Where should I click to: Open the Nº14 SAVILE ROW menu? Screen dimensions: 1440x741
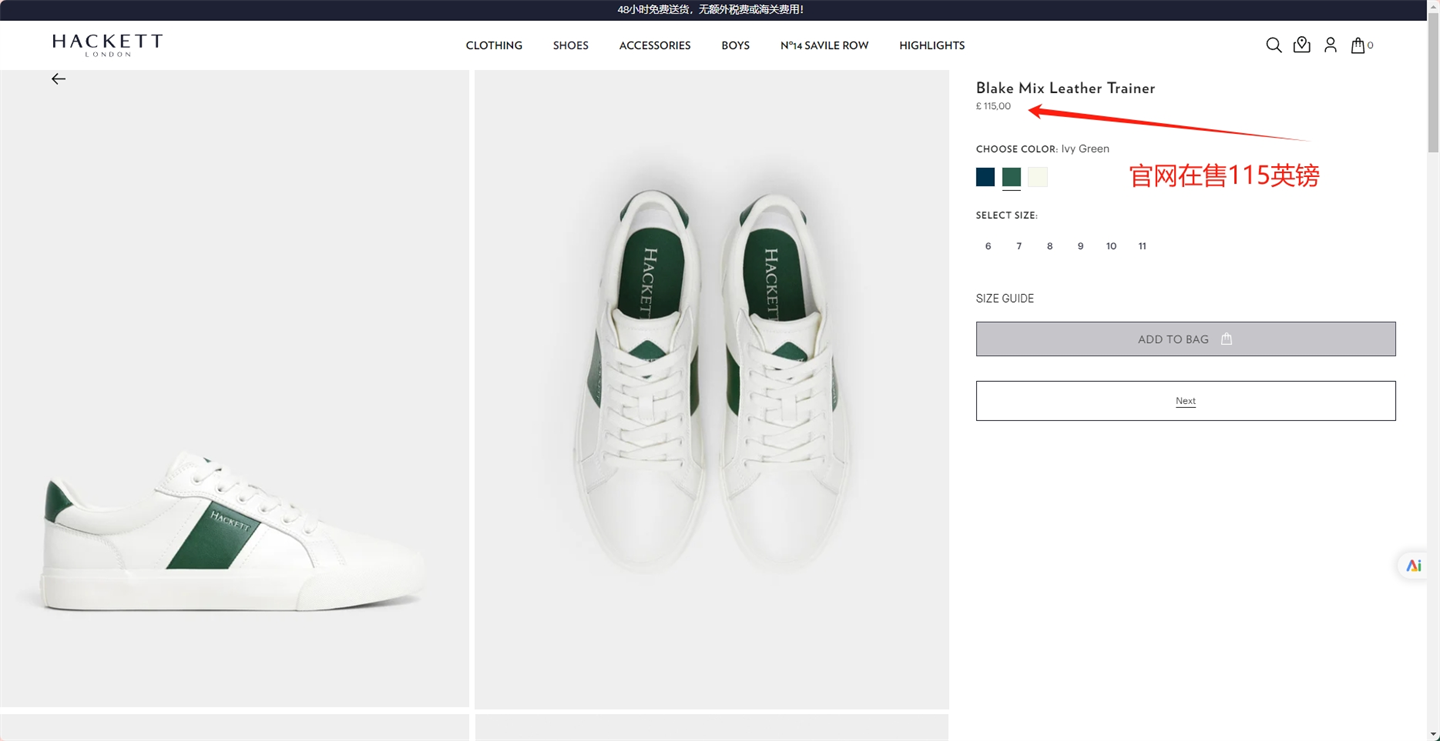824,46
